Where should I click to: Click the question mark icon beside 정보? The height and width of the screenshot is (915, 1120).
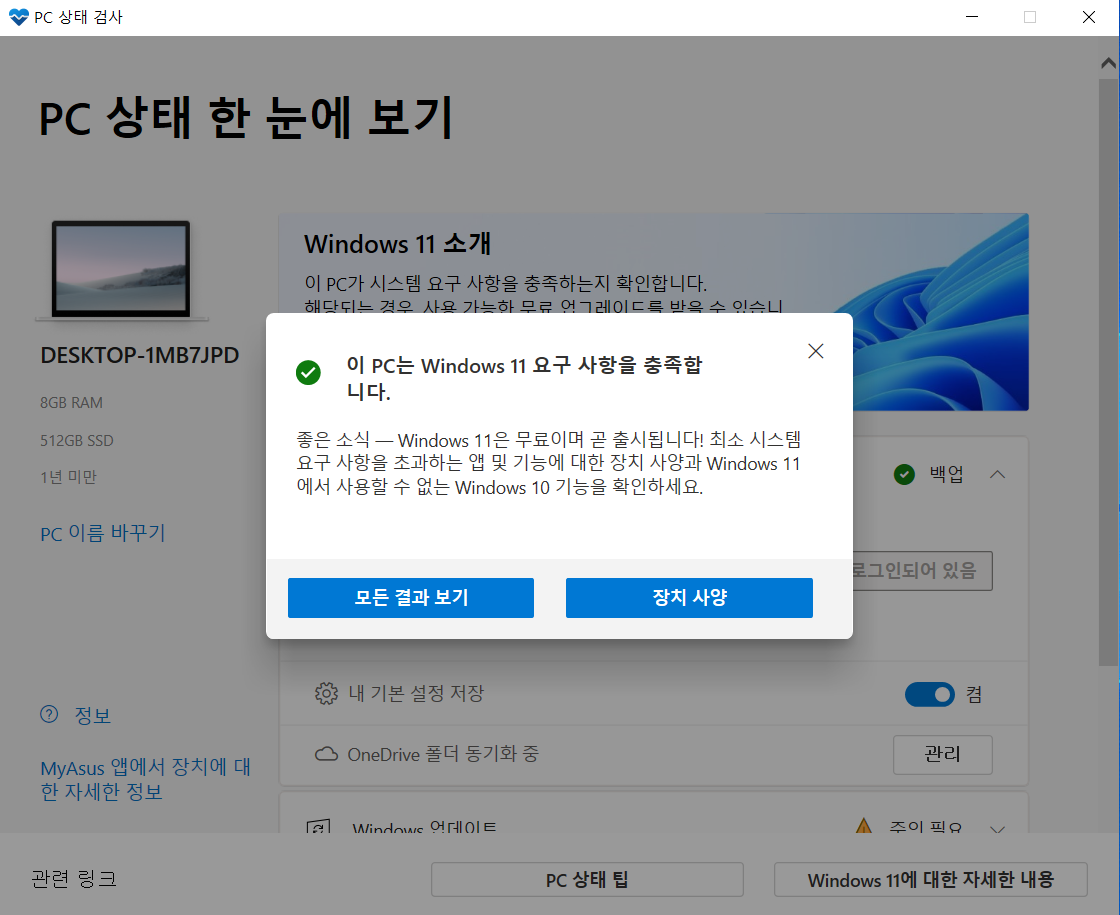pyautogui.click(x=49, y=714)
